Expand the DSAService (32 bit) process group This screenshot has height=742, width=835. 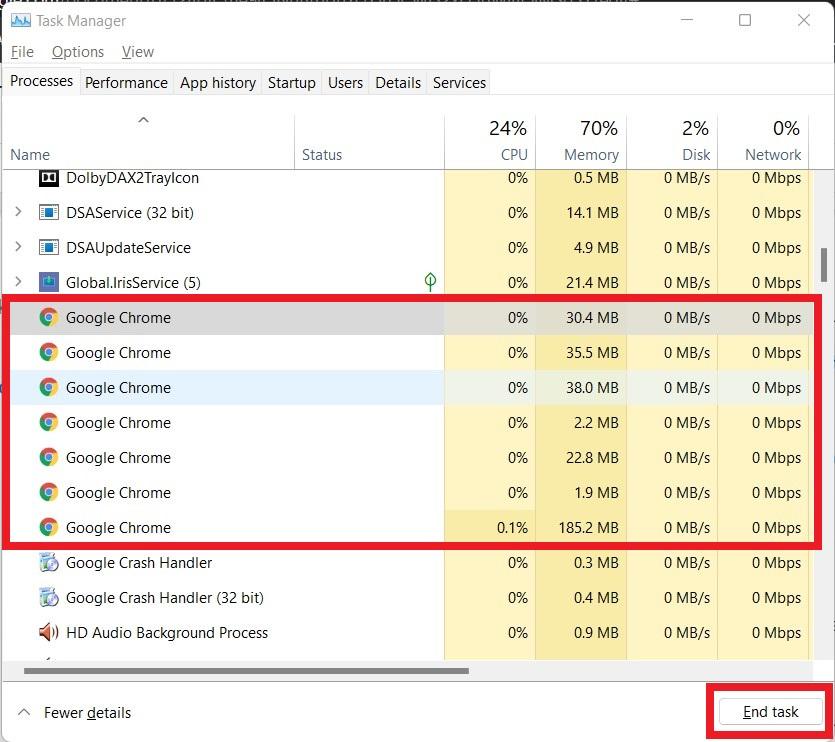tap(18, 213)
